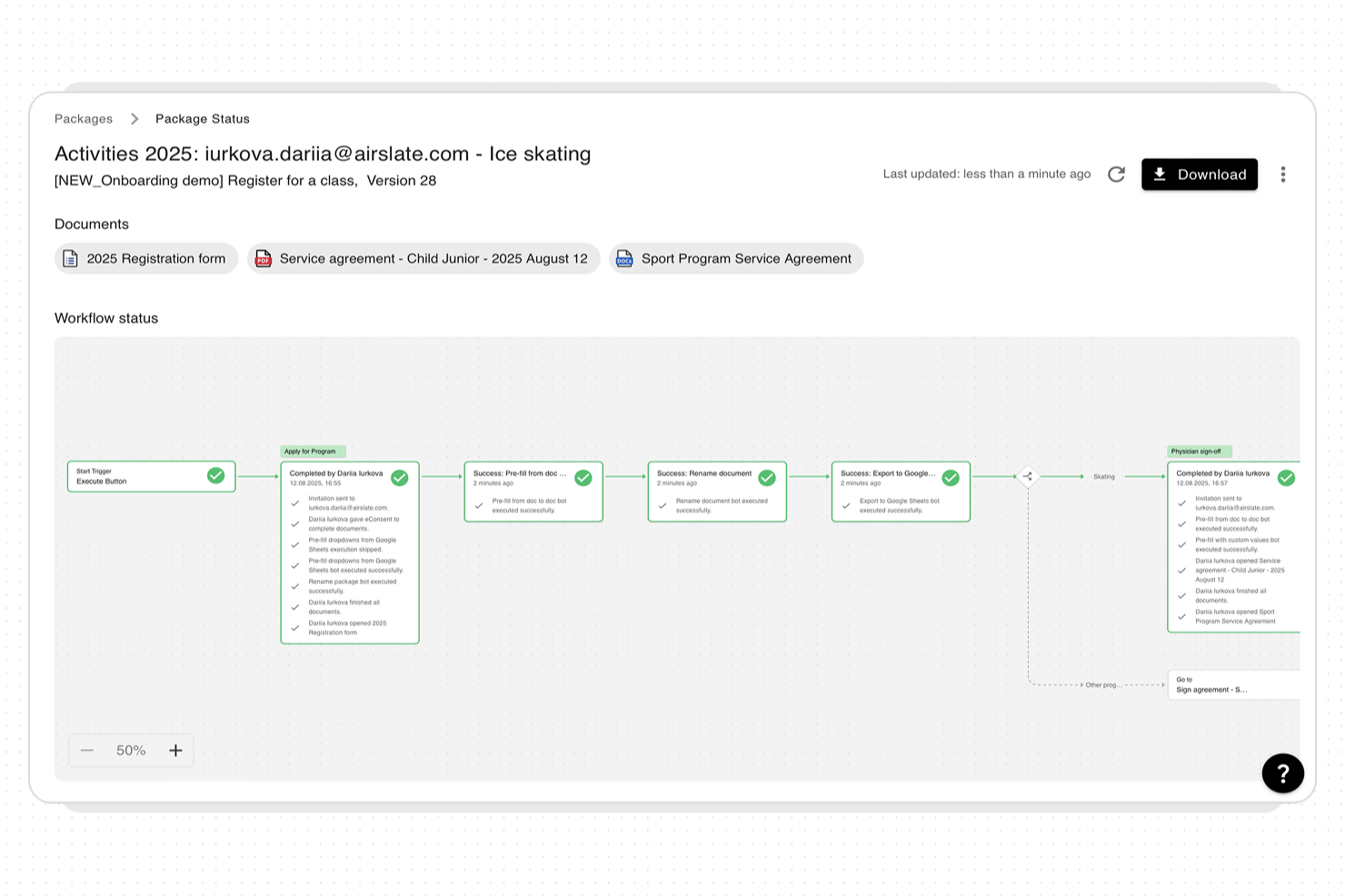Click the branching condition diamond in the workflow
The height and width of the screenshot is (896, 1345).
[1028, 476]
